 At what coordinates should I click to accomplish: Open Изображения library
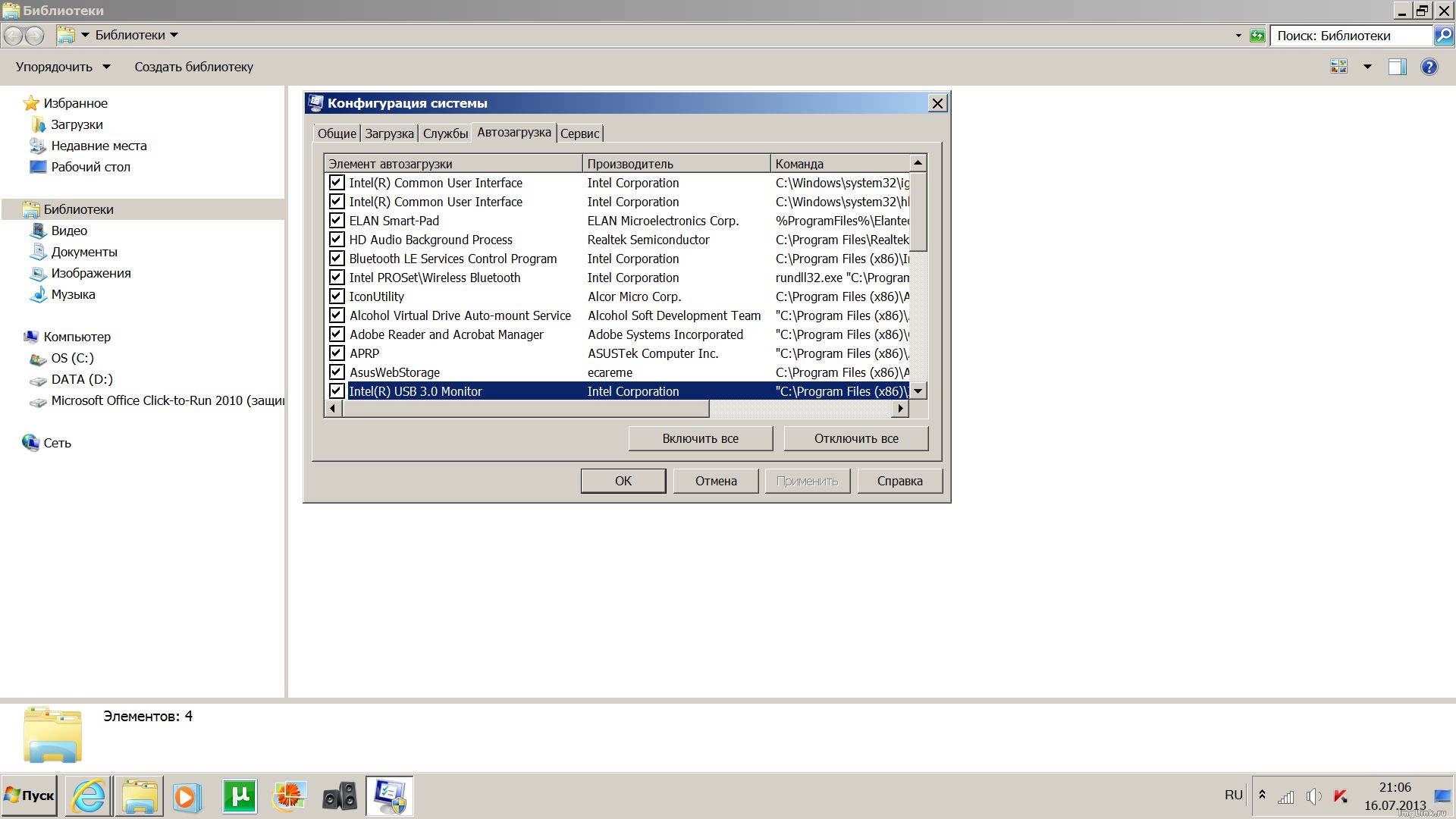(91, 273)
